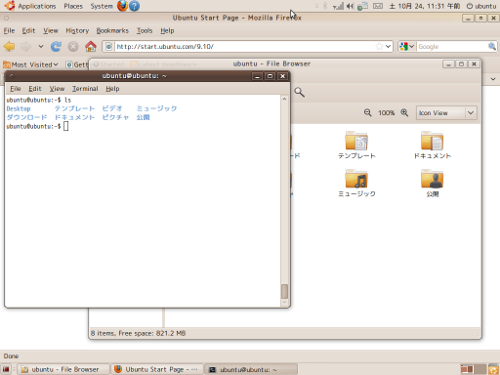The height and width of the screenshot is (375, 500).
Task: Open the Terminal File menu
Action: (15, 89)
